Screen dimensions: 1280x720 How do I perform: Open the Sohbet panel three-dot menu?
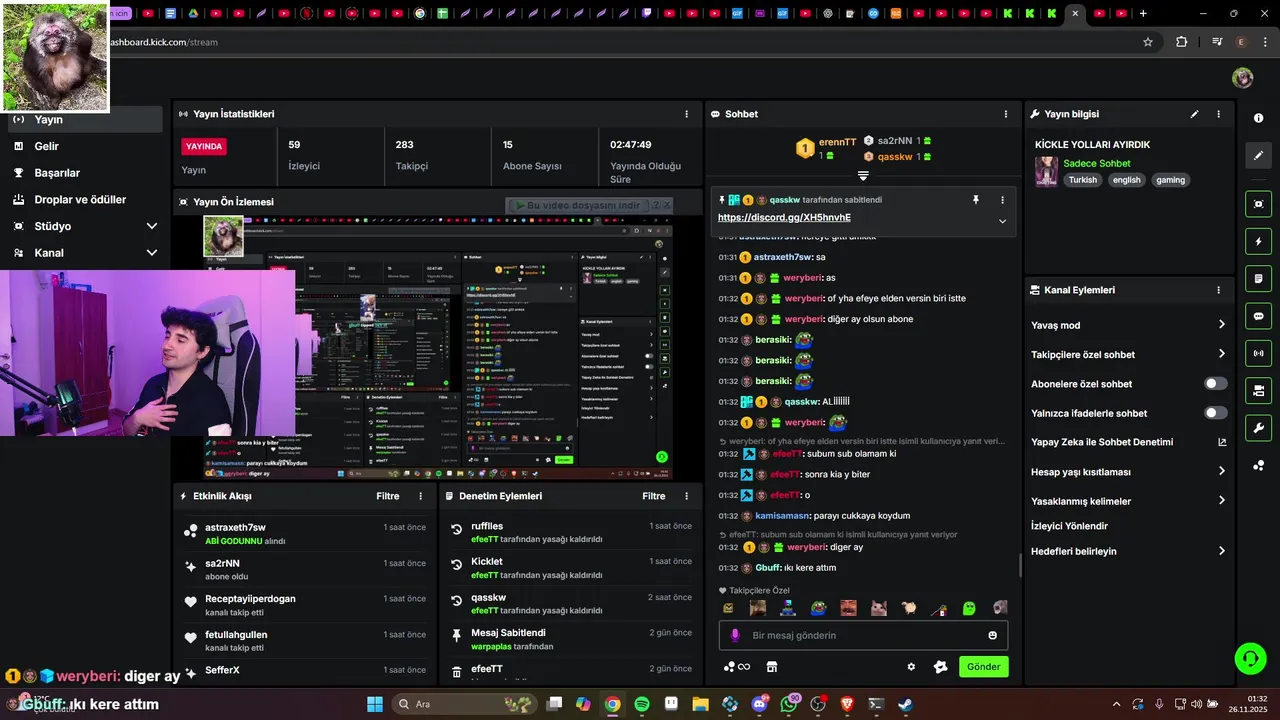point(1006,114)
